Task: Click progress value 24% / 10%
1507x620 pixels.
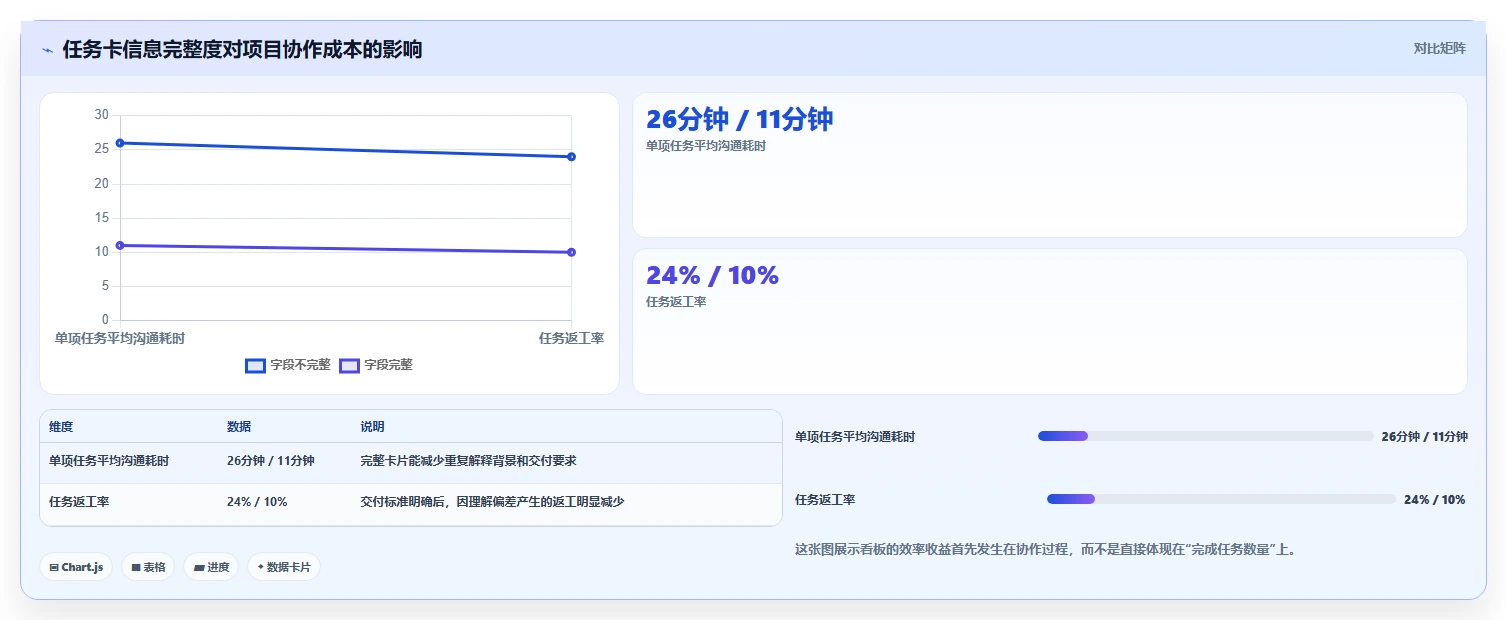Action: [1435, 500]
